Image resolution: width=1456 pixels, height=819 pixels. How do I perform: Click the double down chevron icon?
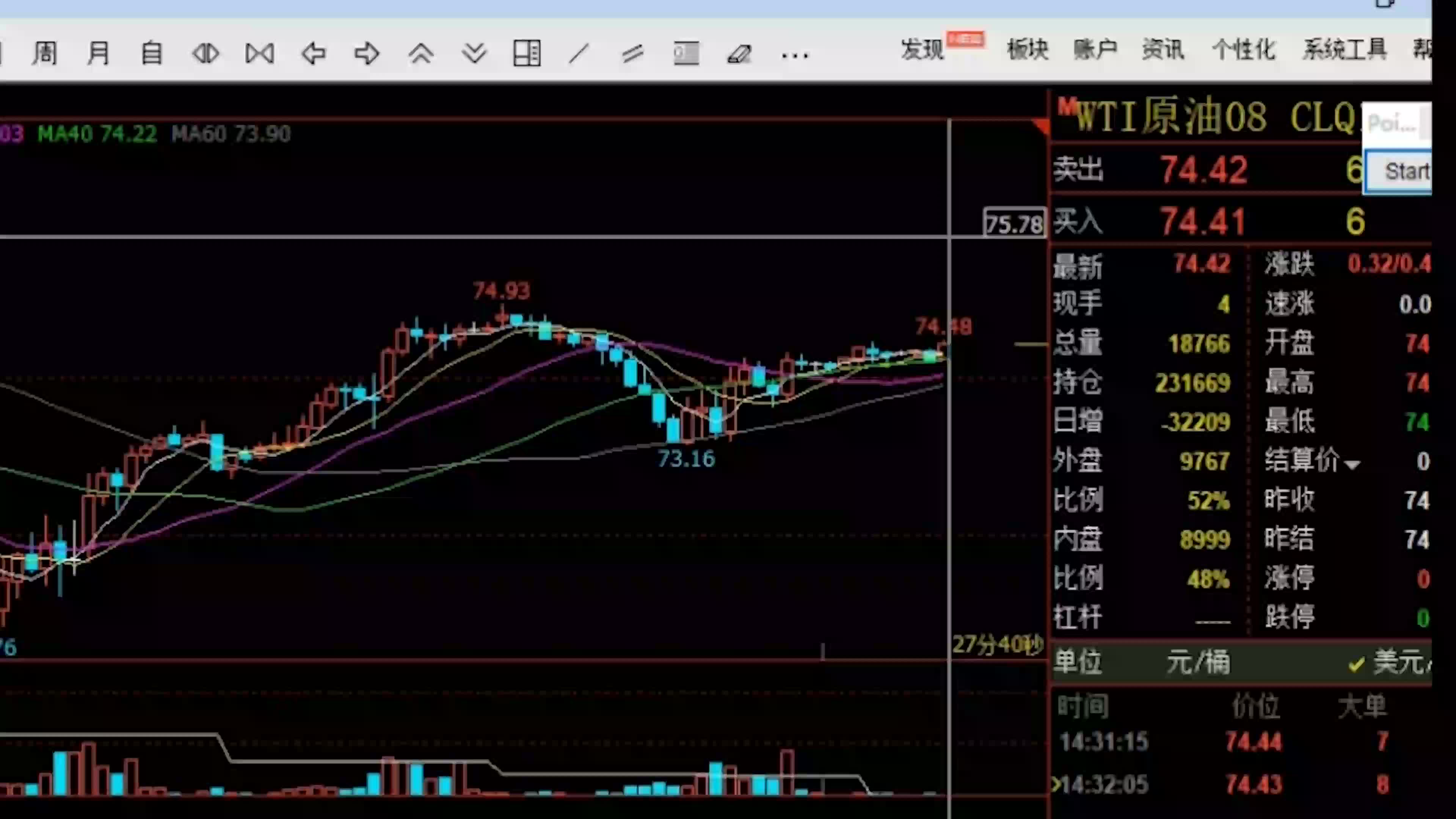tap(474, 54)
